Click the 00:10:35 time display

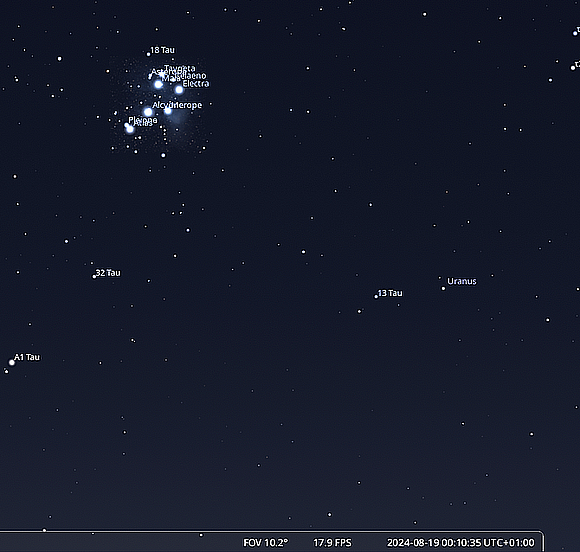(461, 543)
